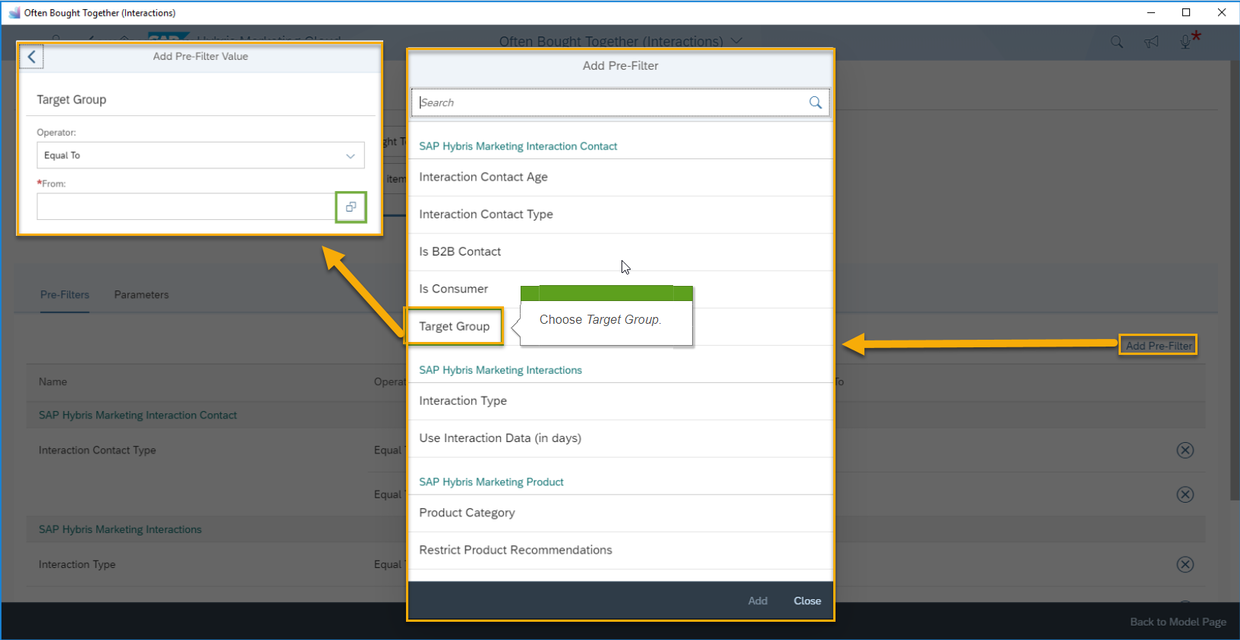This screenshot has width=1240, height=640.
Task: Select Use Interaction Data (in days)
Action: tap(620, 438)
